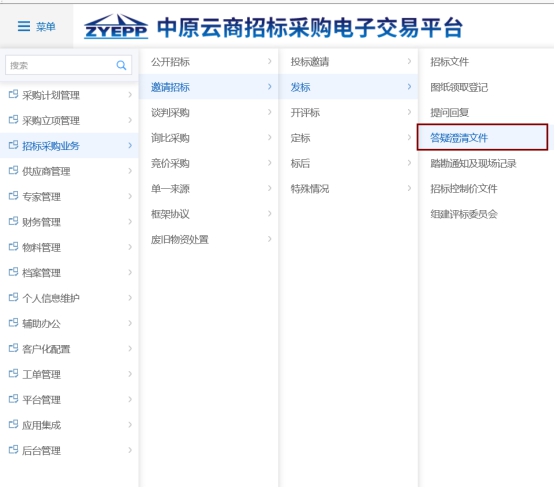The width and height of the screenshot is (555, 488).
Task: Click the icon beside 财务管理
Action: tap(13, 221)
